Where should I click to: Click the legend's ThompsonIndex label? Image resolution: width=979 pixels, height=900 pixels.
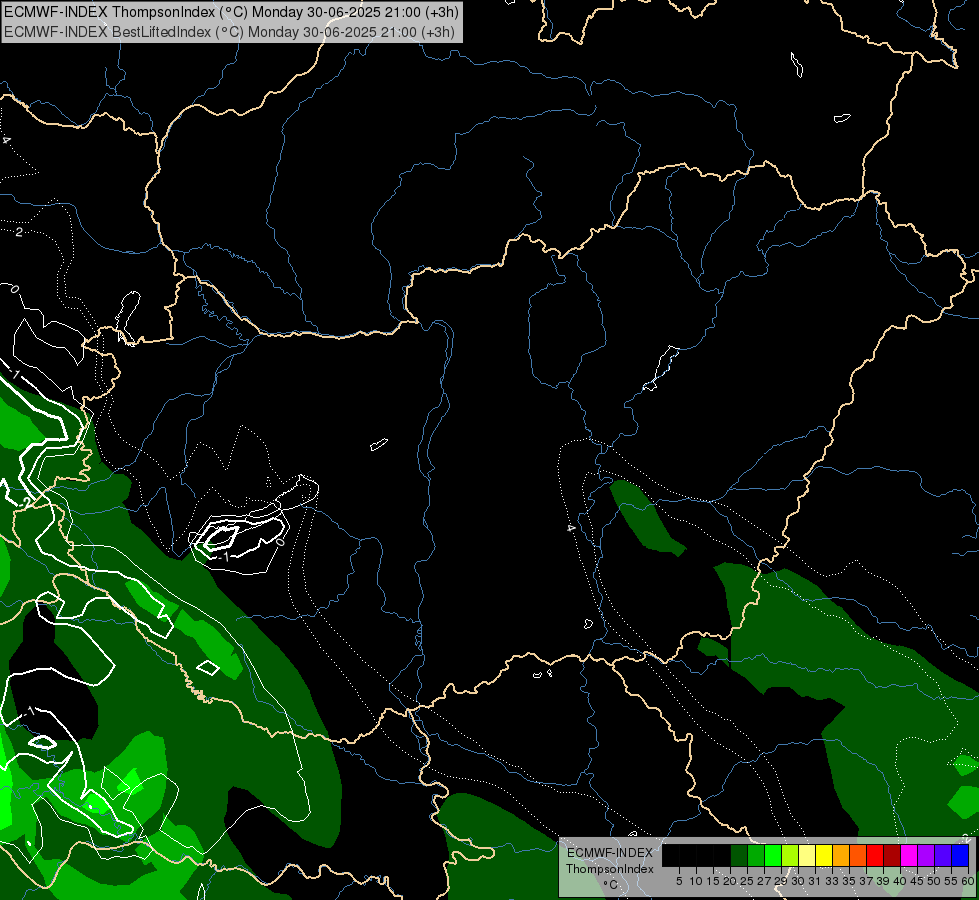point(610,869)
